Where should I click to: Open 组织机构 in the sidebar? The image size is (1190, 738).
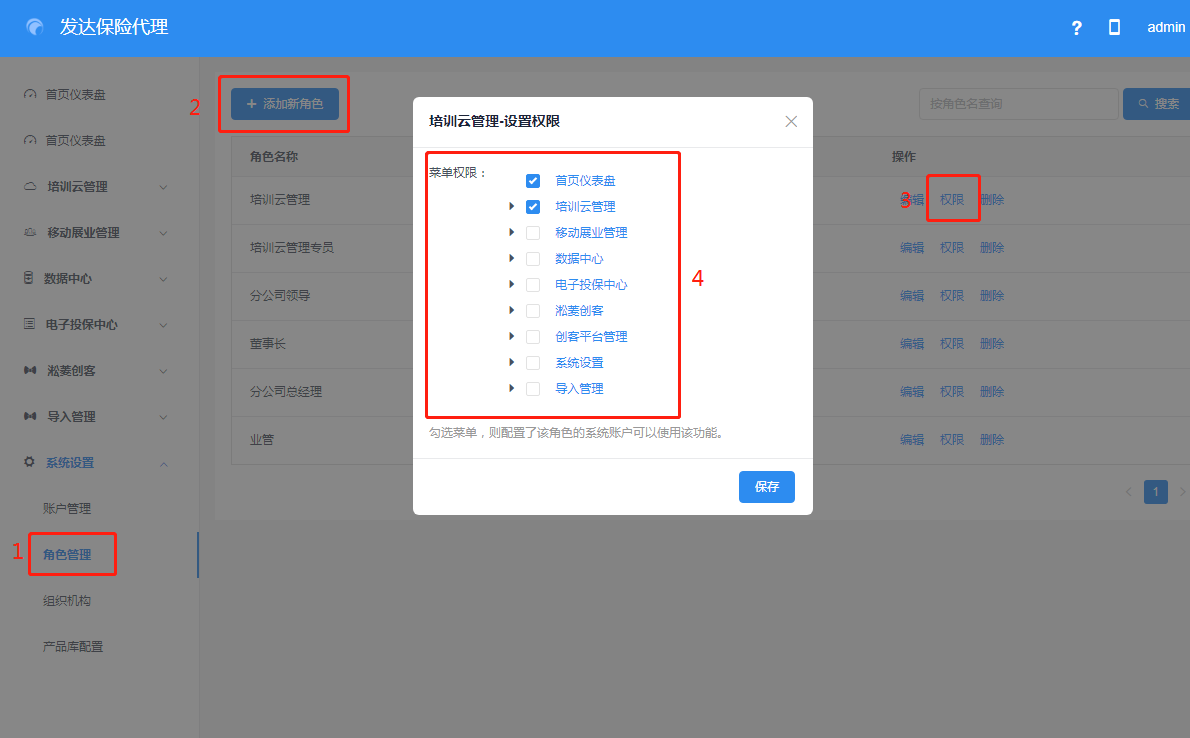click(67, 601)
